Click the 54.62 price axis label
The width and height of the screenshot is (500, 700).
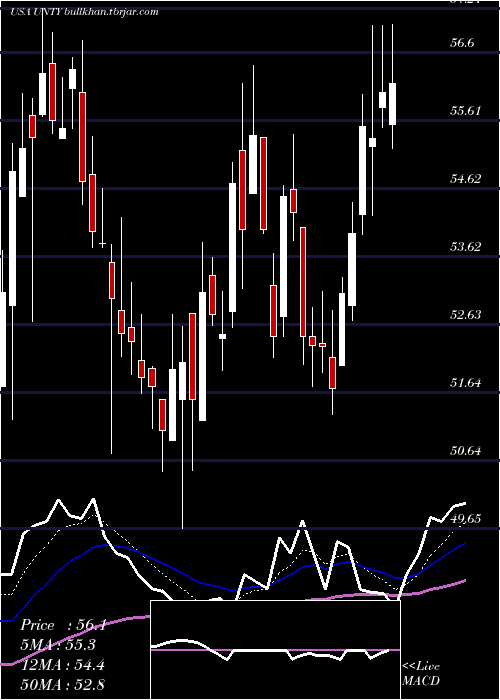[x=466, y=179]
